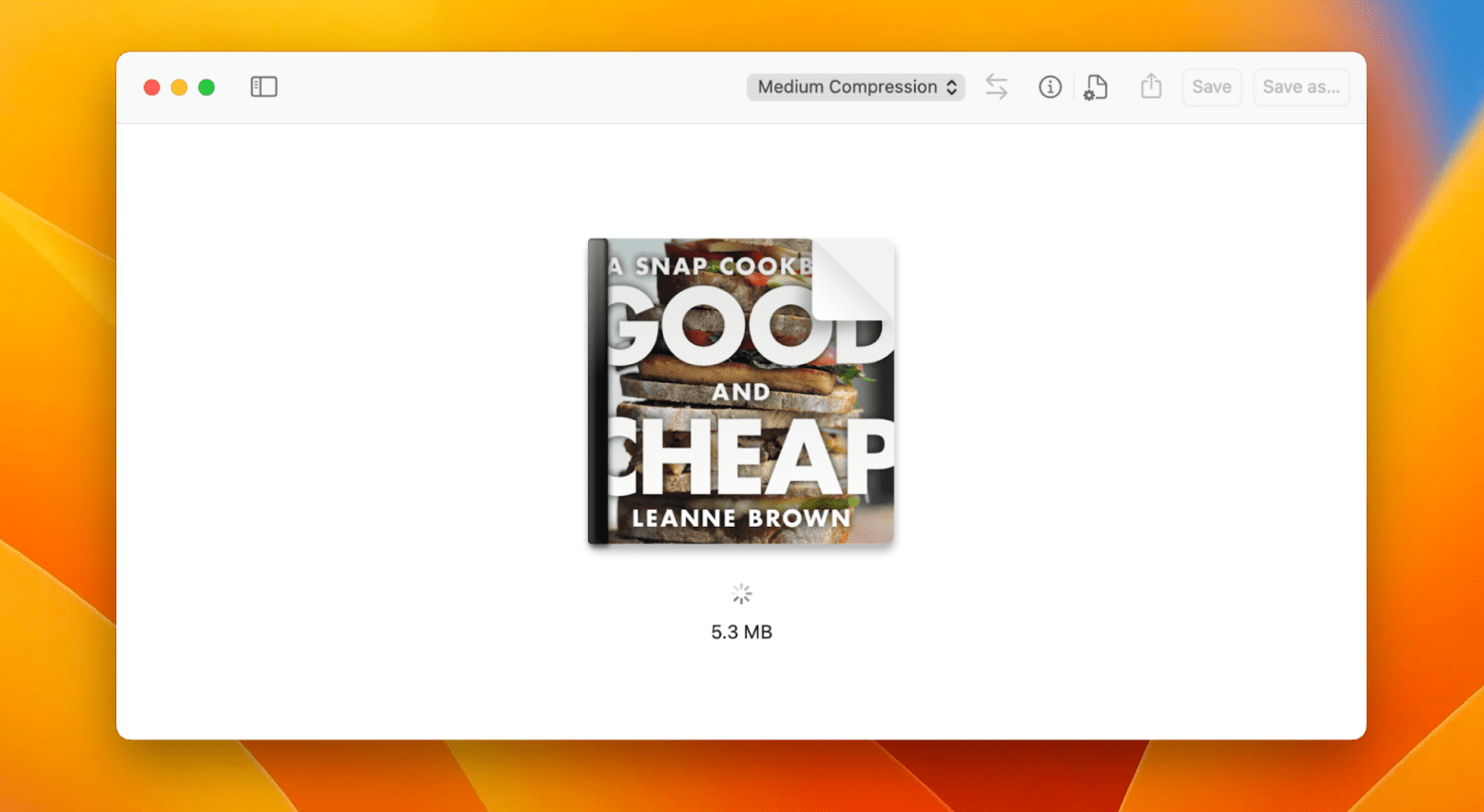
Task: Click the Save button
Action: pyautogui.click(x=1211, y=87)
